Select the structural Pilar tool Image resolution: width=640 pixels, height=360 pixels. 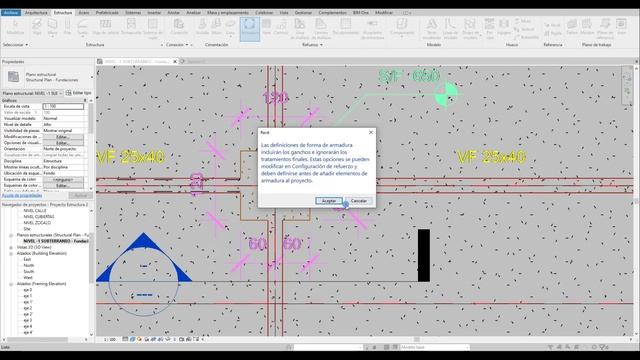(67, 27)
